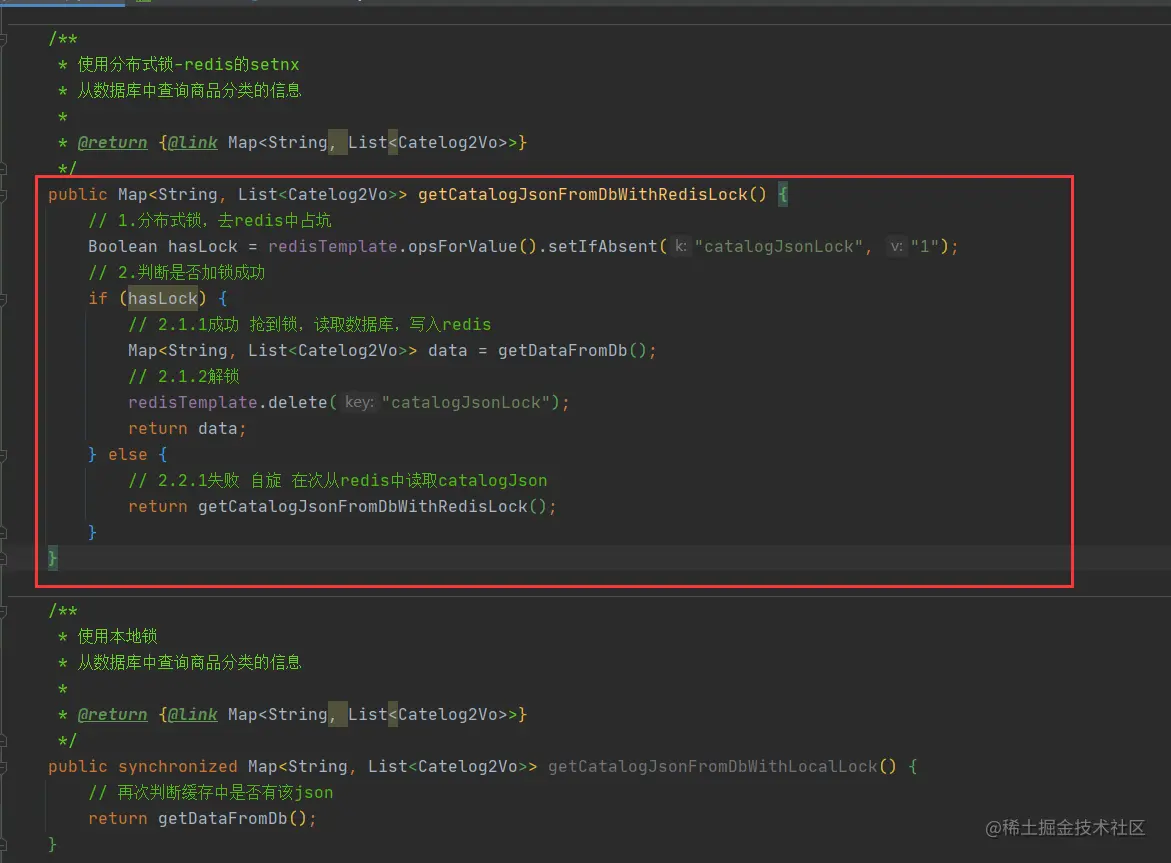This screenshot has height=863, width=1171.
Task: Click comment // 2.1.1成功 抢到锁
Action: pos(213,325)
